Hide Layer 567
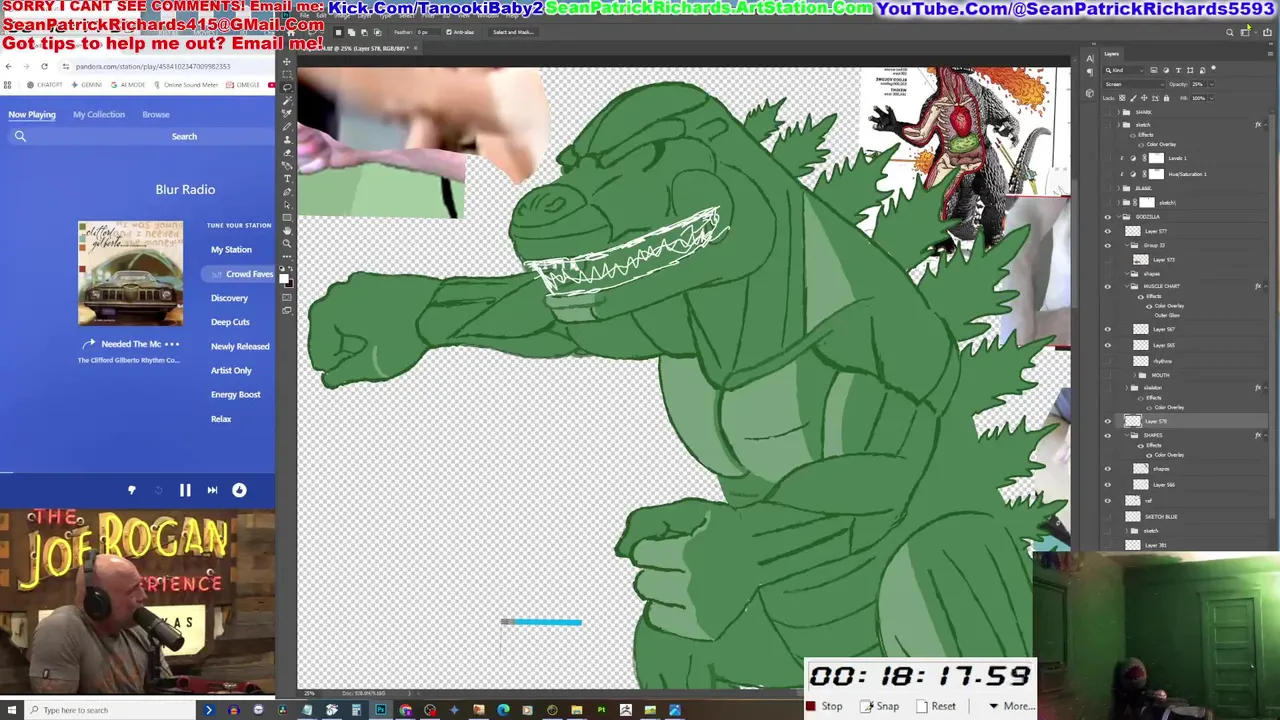Image resolution: width=1280 pixels, height=720 pixels. (x=1107, y=329)
